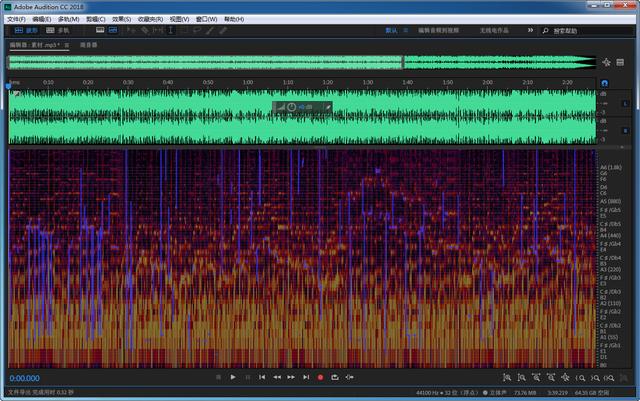Zoom out time icon

[x=551, y=378]
